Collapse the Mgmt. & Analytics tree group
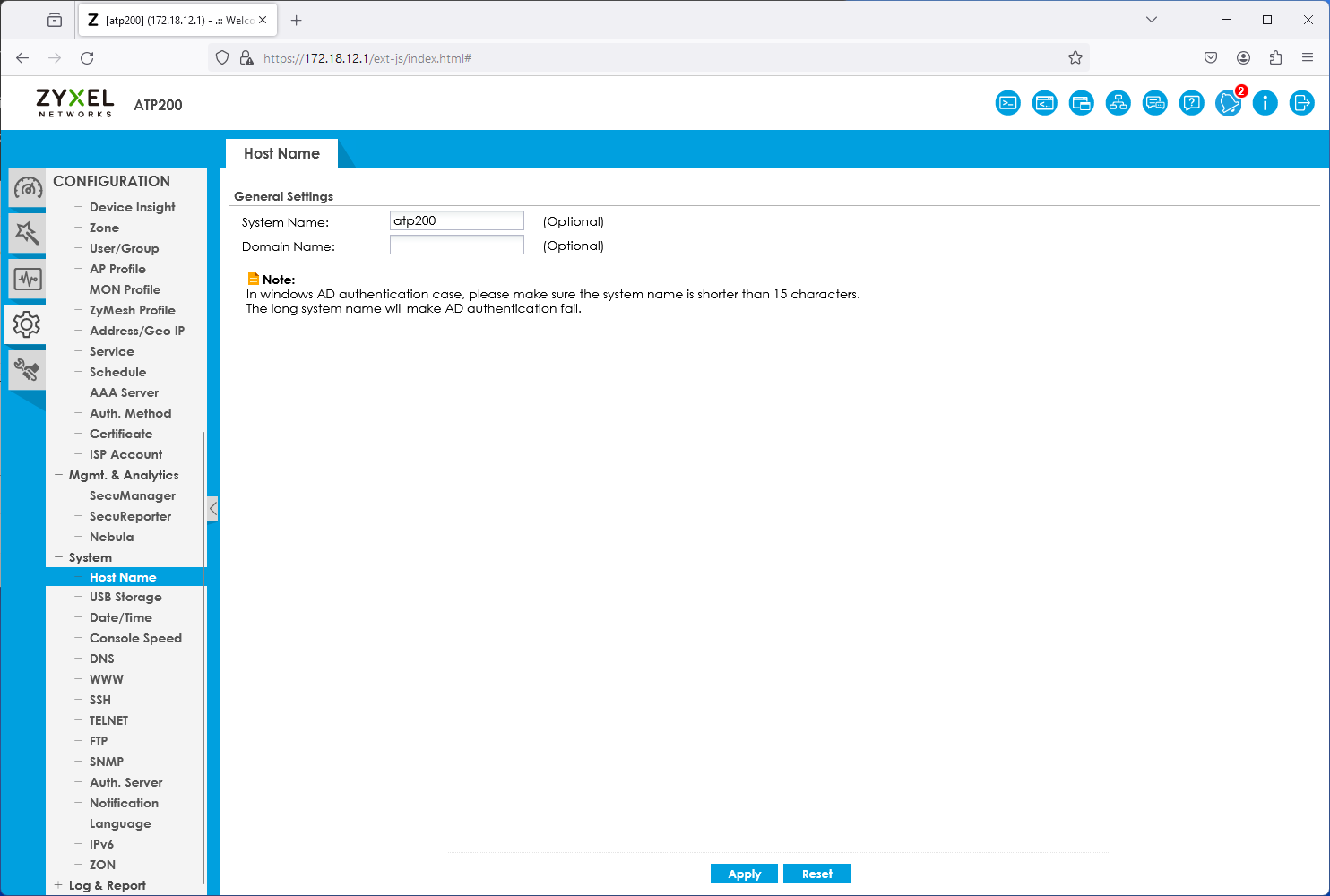Viewport: 1330px width, 896px height. click(x=59, y=475)
